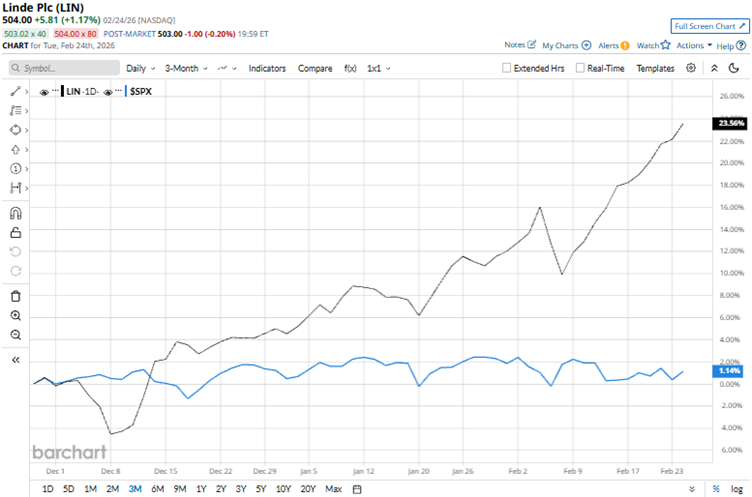This screenshot has width=752, height=497.
Task: Toggle log scale mode
Action: point(737,489)
